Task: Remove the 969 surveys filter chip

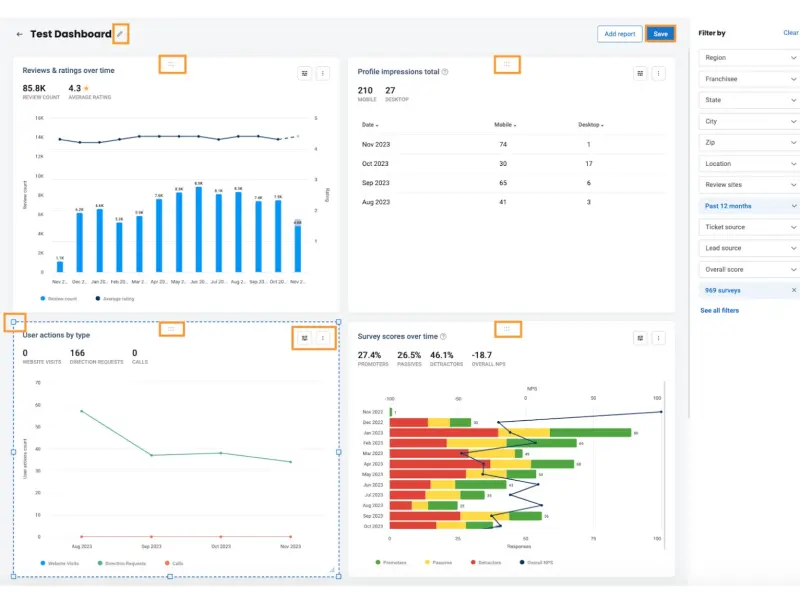Action: 794,290
